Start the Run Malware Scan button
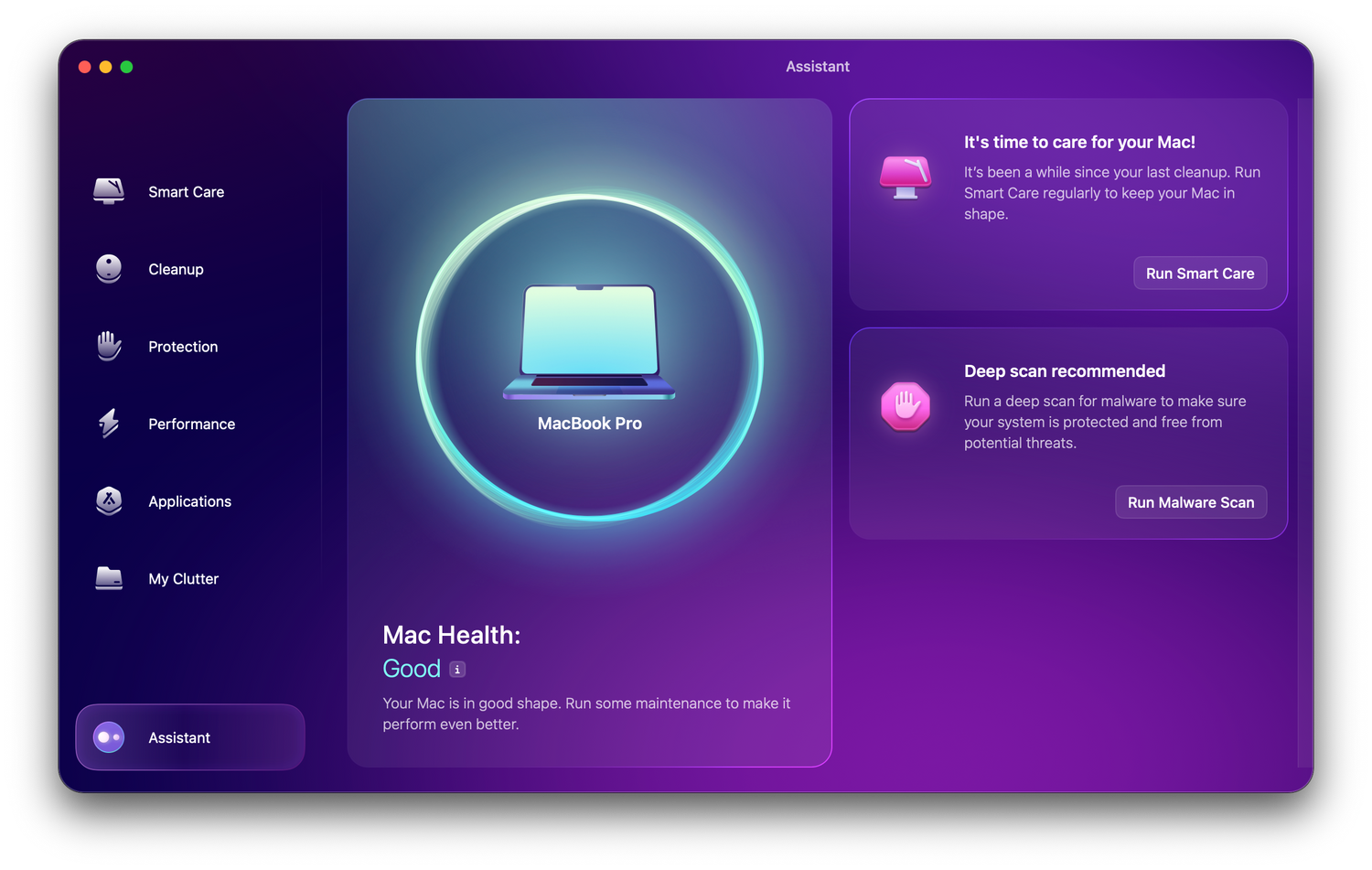Image resolution: width=1372 pixels, height=870 pixels. point(1191,502)
